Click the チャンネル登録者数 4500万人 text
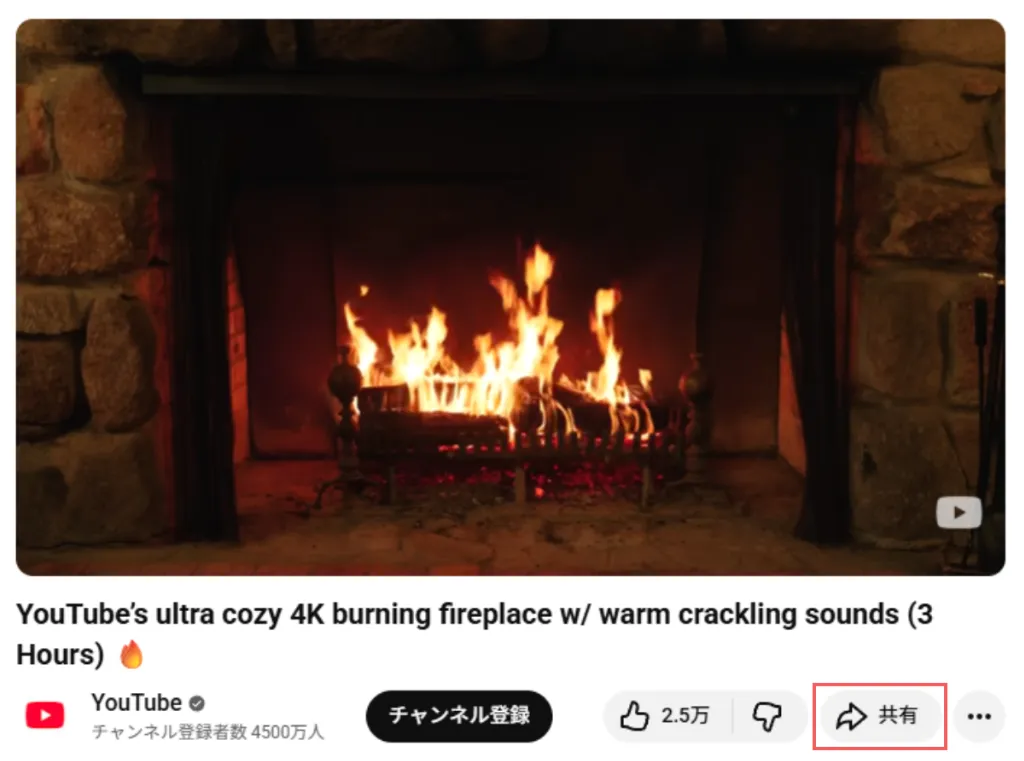The width and height of the screenshot is (1024, 761). point(208,732)
